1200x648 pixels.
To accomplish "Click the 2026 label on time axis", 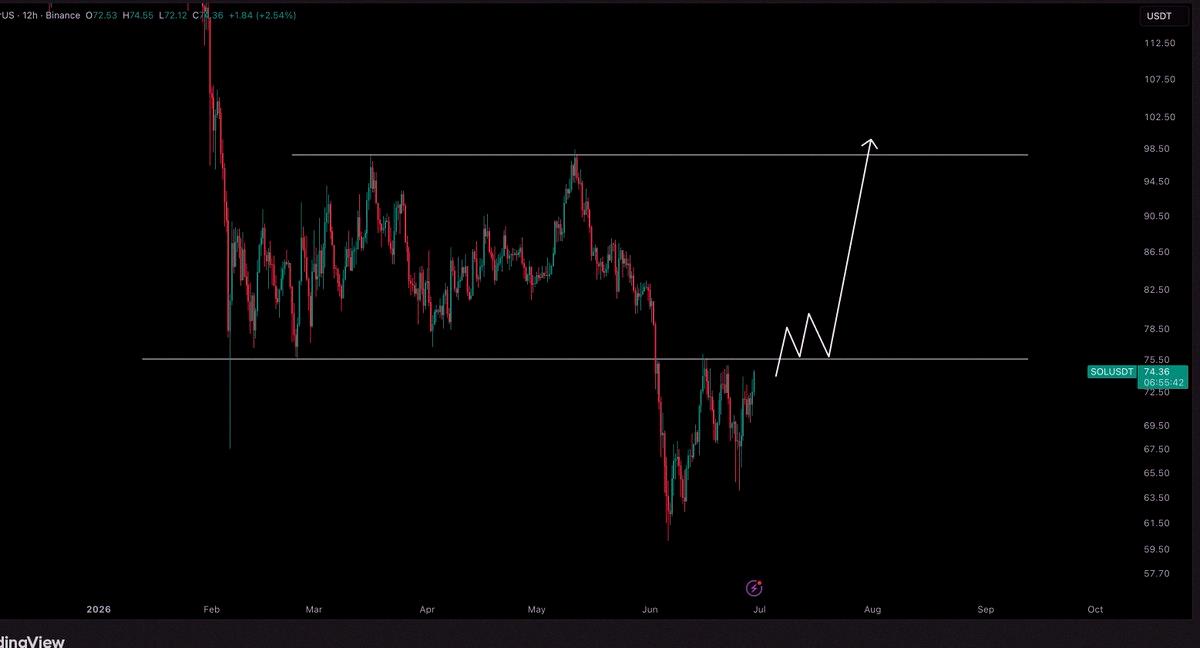I will coord(98,610).
